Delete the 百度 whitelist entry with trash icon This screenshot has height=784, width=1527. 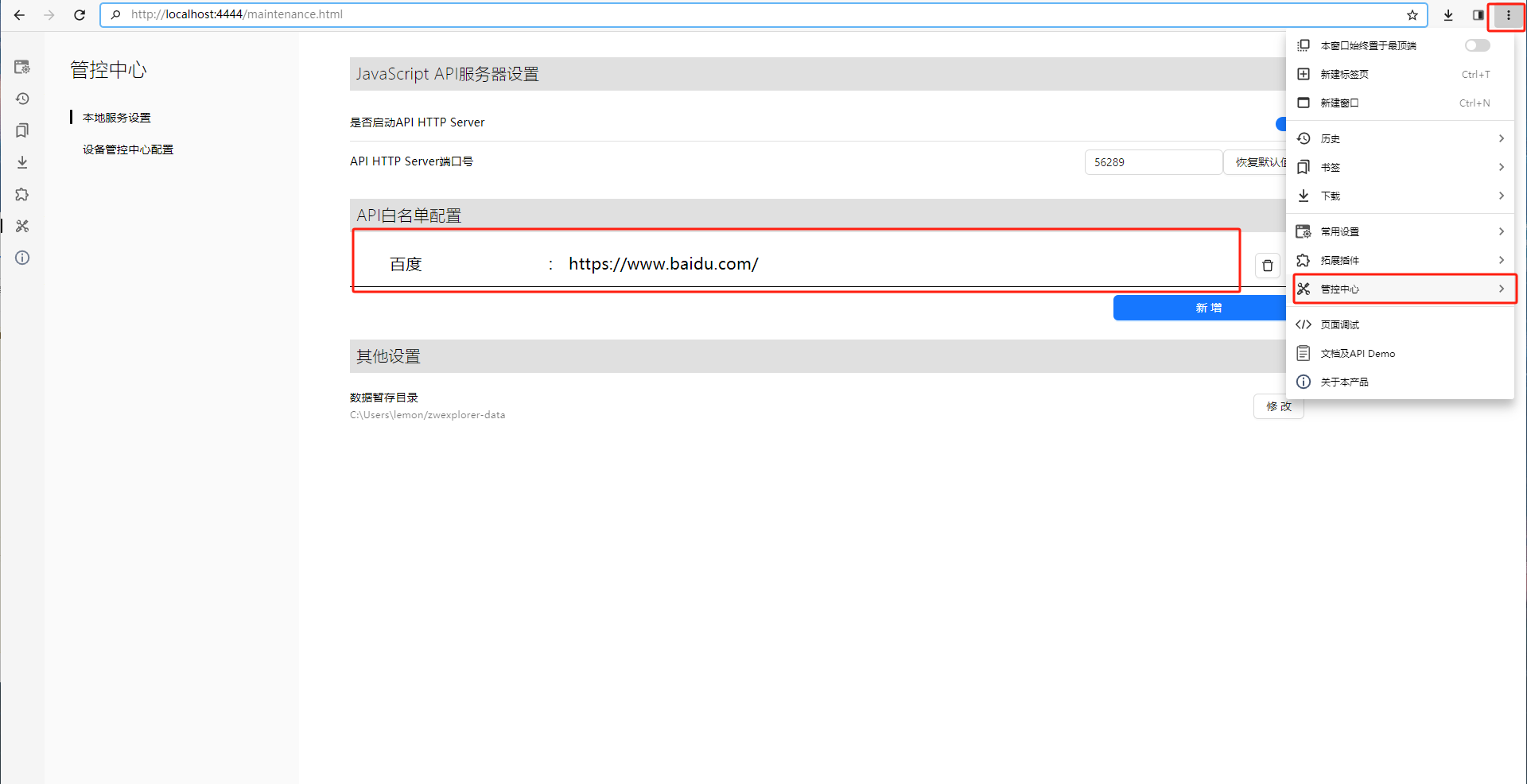pos(1268,266)
